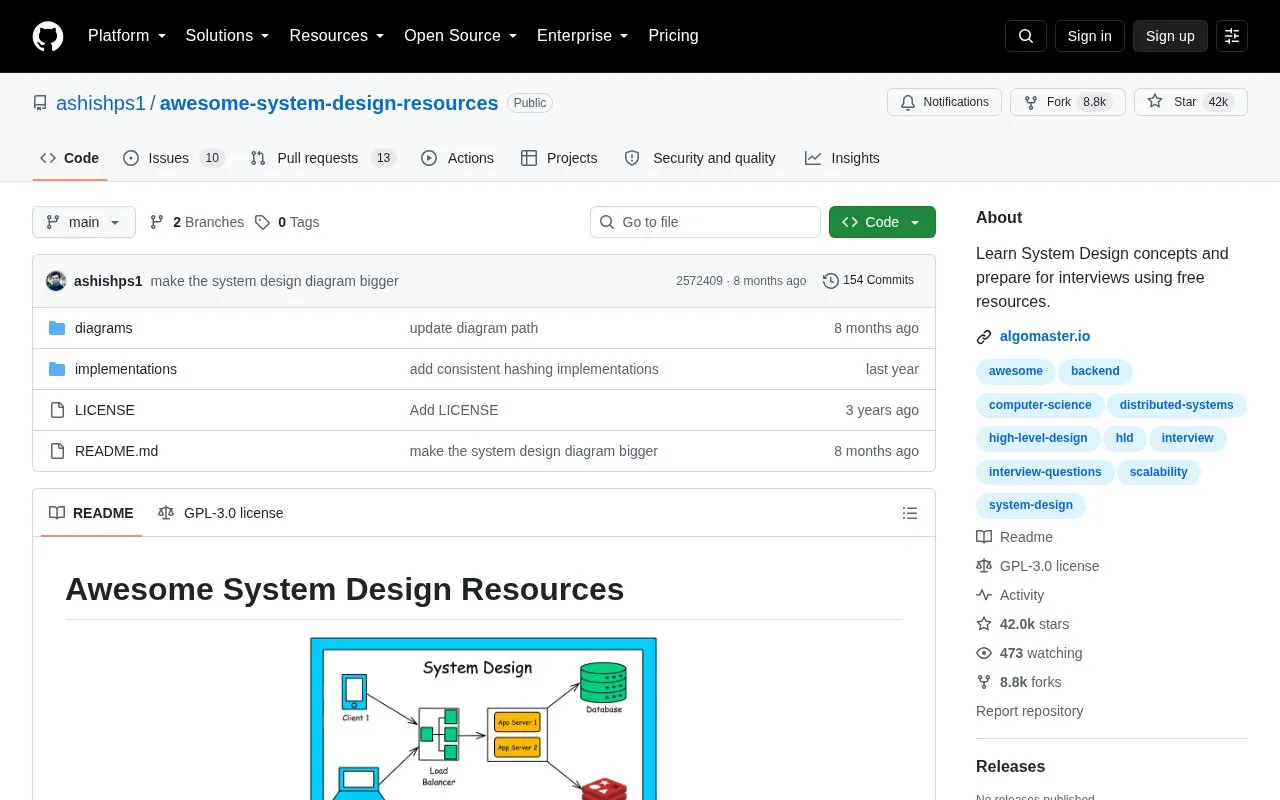Click the Sign up button
The image size is (1280, 800).
pyautogui.click(x=1170, y=36)
